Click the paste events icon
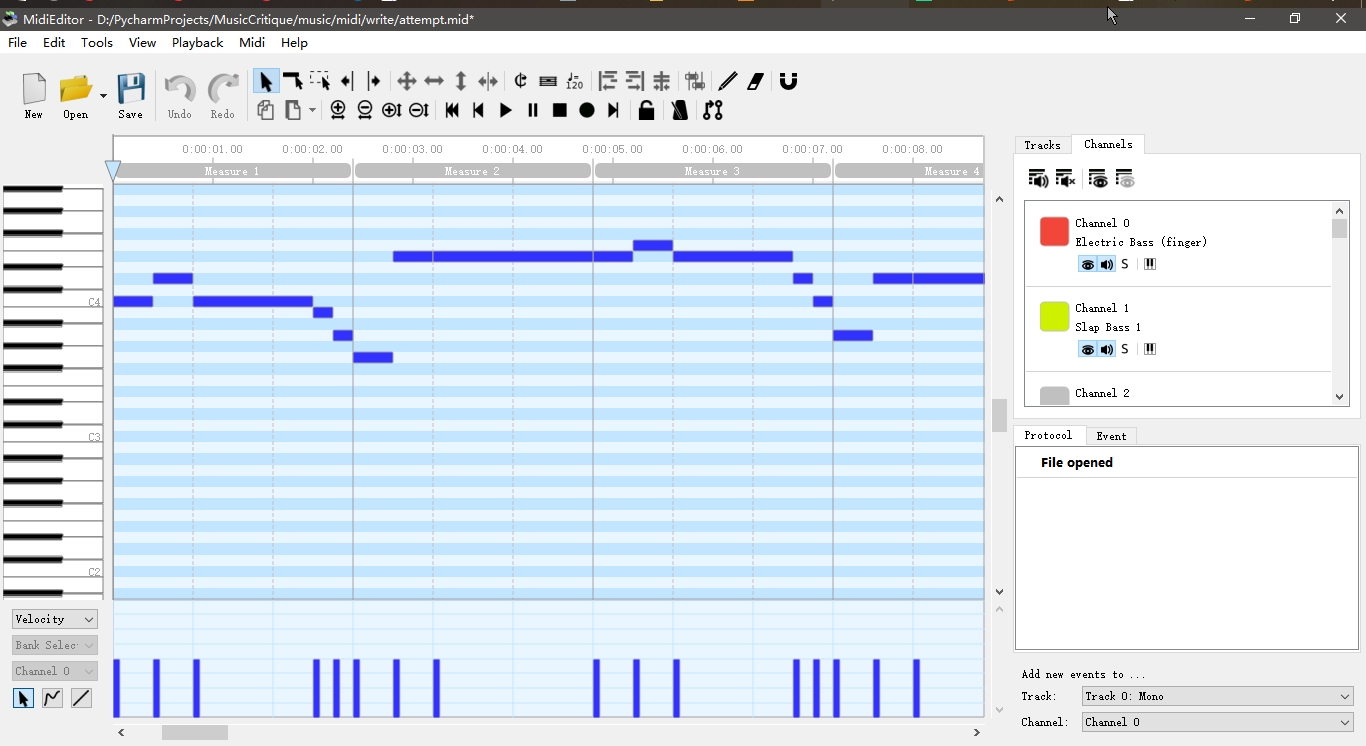Viewport: 1366px width, 746px height. (x=293, y=110)
